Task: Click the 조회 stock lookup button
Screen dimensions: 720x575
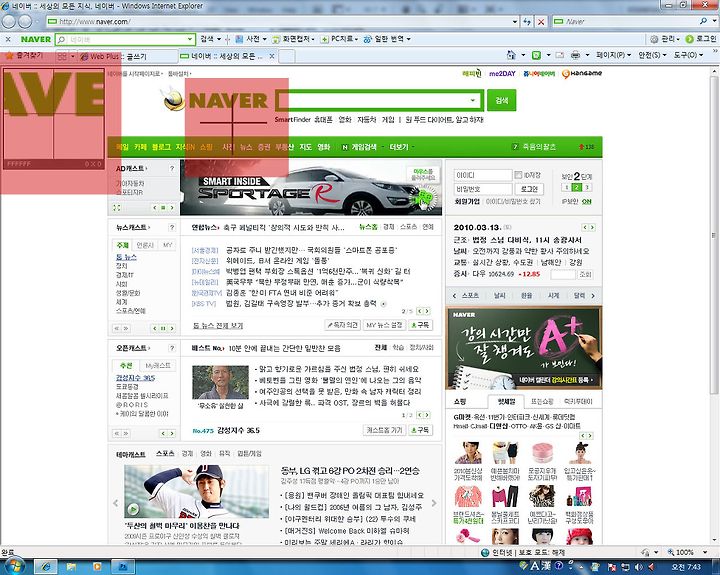Action: click(x=585, y=274)
